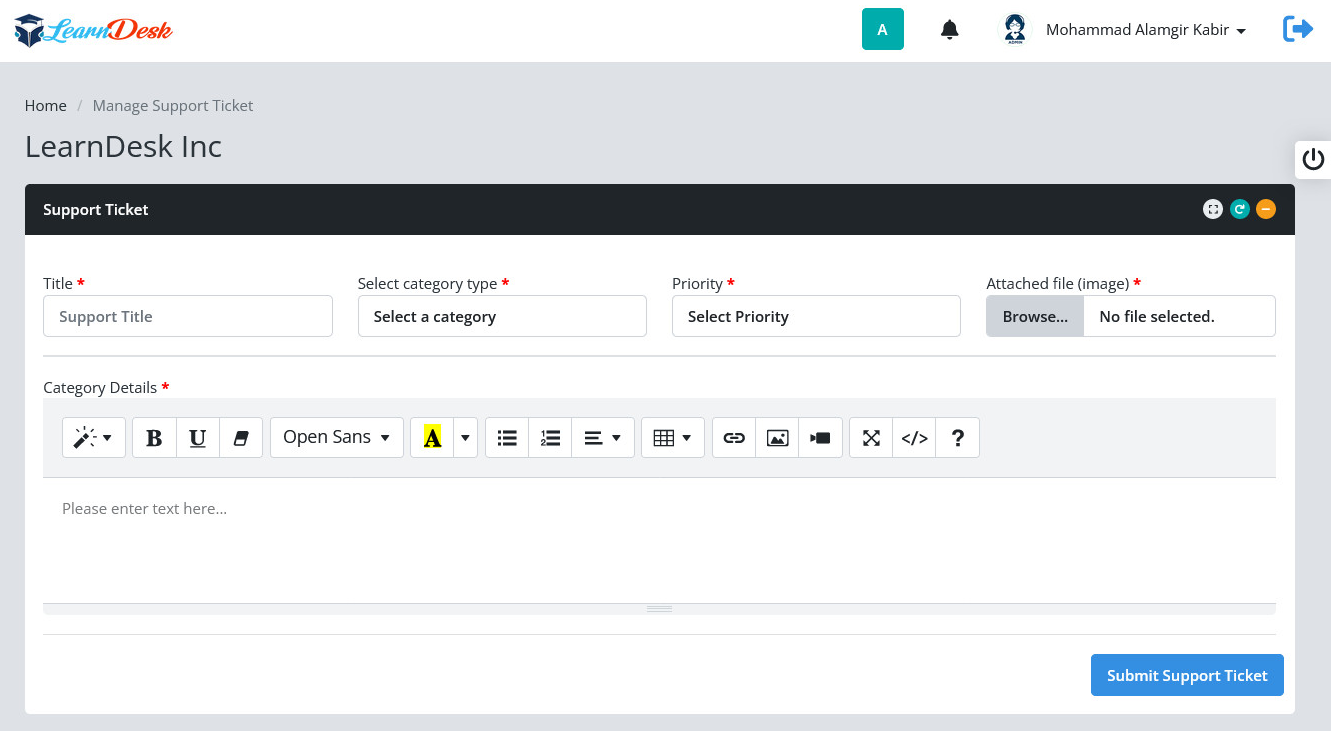Toggle bold formatting
Viewport: 1331px width, 731px height.
click(x=154, y=438)
